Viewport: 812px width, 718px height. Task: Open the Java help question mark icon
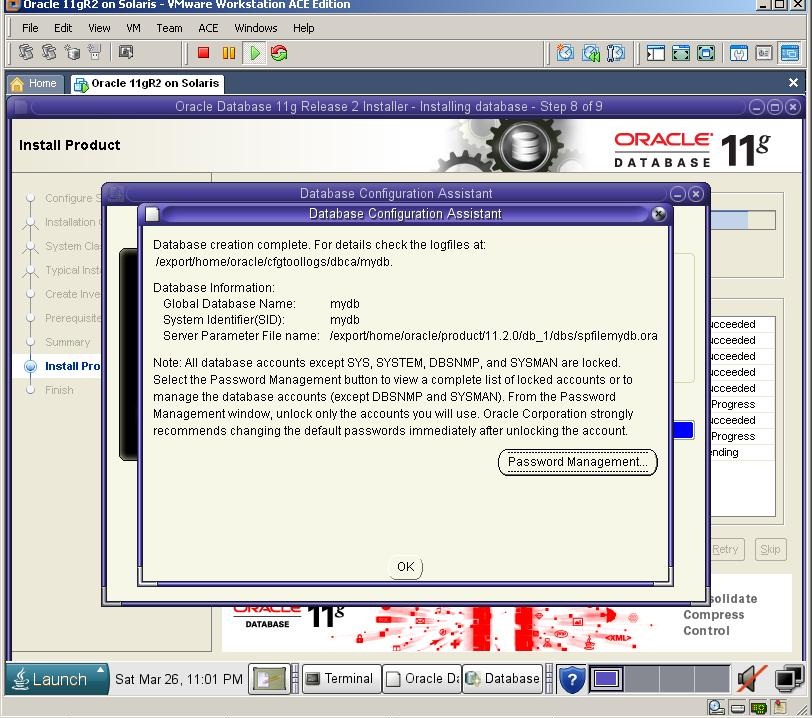pos(571,679)
